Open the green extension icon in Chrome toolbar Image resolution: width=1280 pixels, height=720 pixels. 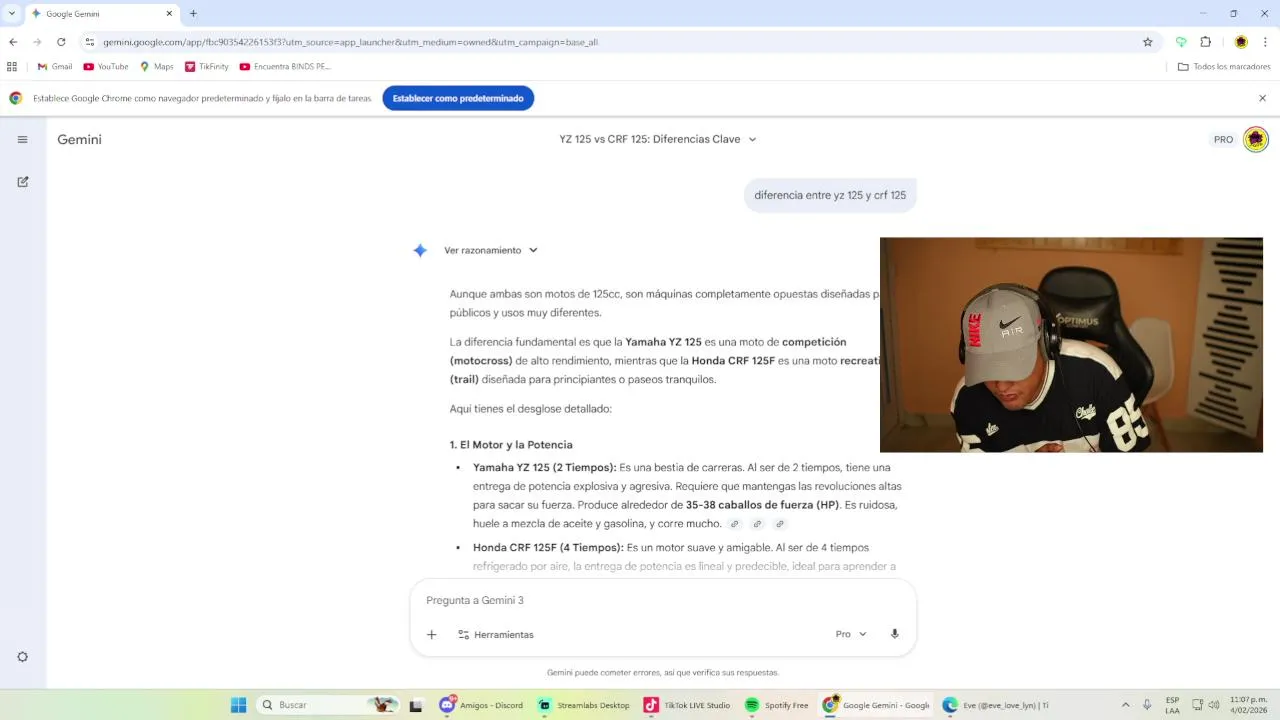click(1181, 42)
